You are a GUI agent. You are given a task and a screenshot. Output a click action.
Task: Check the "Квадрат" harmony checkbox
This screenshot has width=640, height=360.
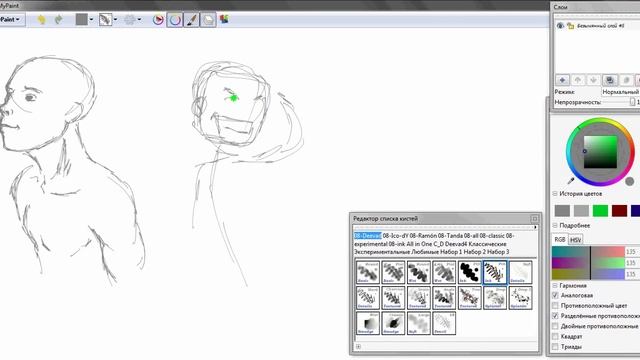click(x=555, y=336)
